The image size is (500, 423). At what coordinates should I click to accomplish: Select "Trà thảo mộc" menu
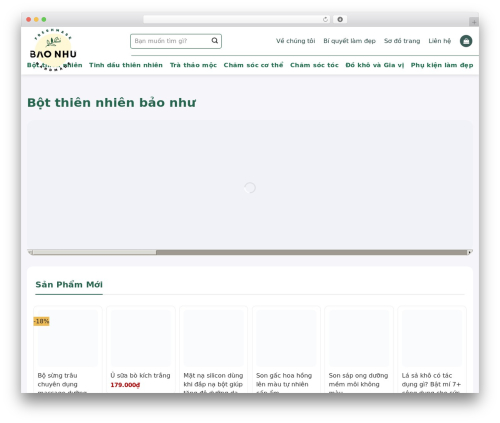tap(193, 65)
